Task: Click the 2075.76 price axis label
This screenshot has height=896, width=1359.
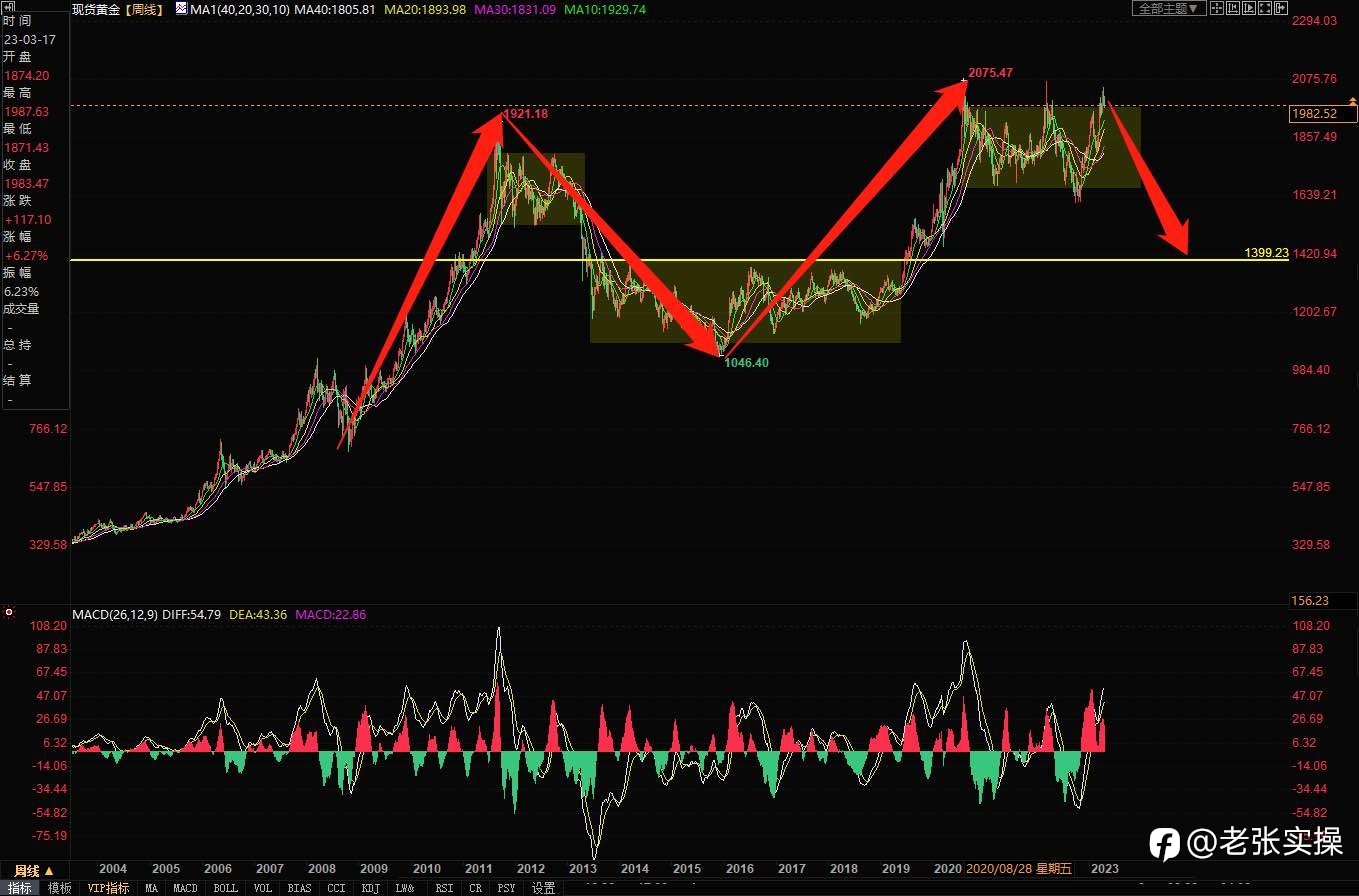Action: (1314, 79)
